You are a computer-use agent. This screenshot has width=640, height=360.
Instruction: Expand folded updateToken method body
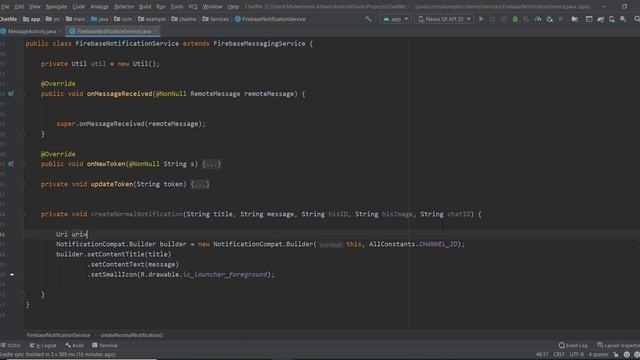[x=200, y=184]
